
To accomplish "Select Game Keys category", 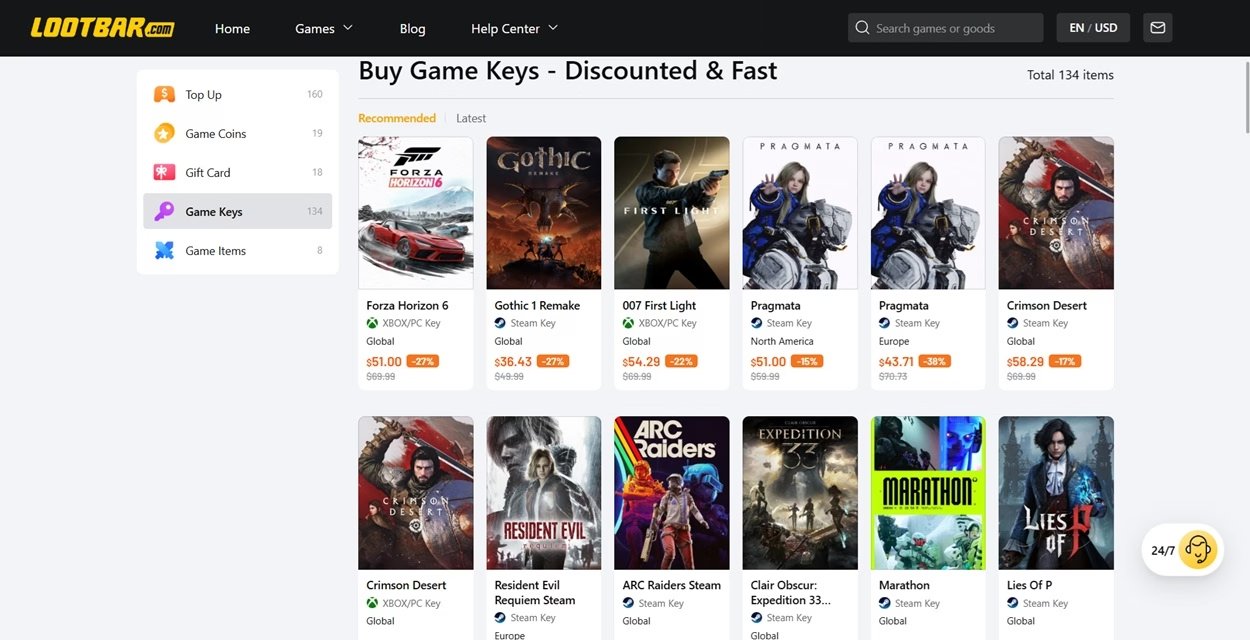I will tap(238, 211).
